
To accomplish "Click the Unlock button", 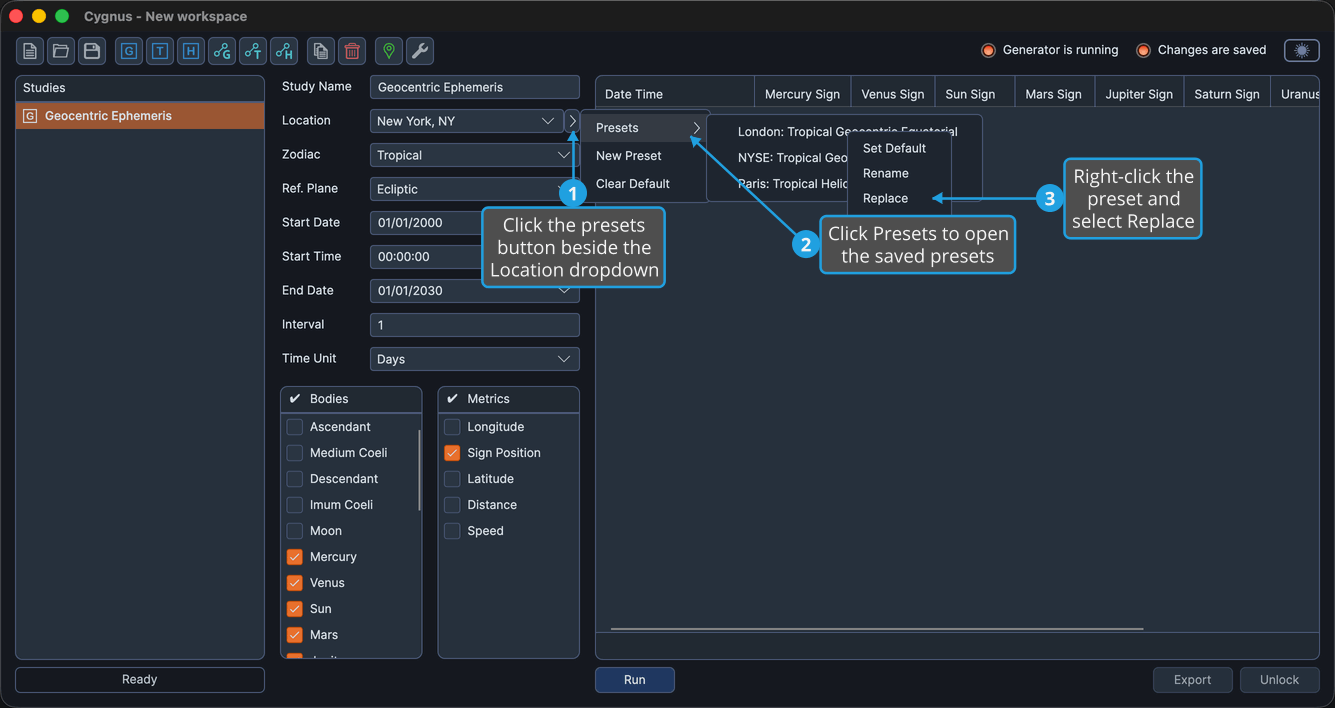I will (1279, 680).
